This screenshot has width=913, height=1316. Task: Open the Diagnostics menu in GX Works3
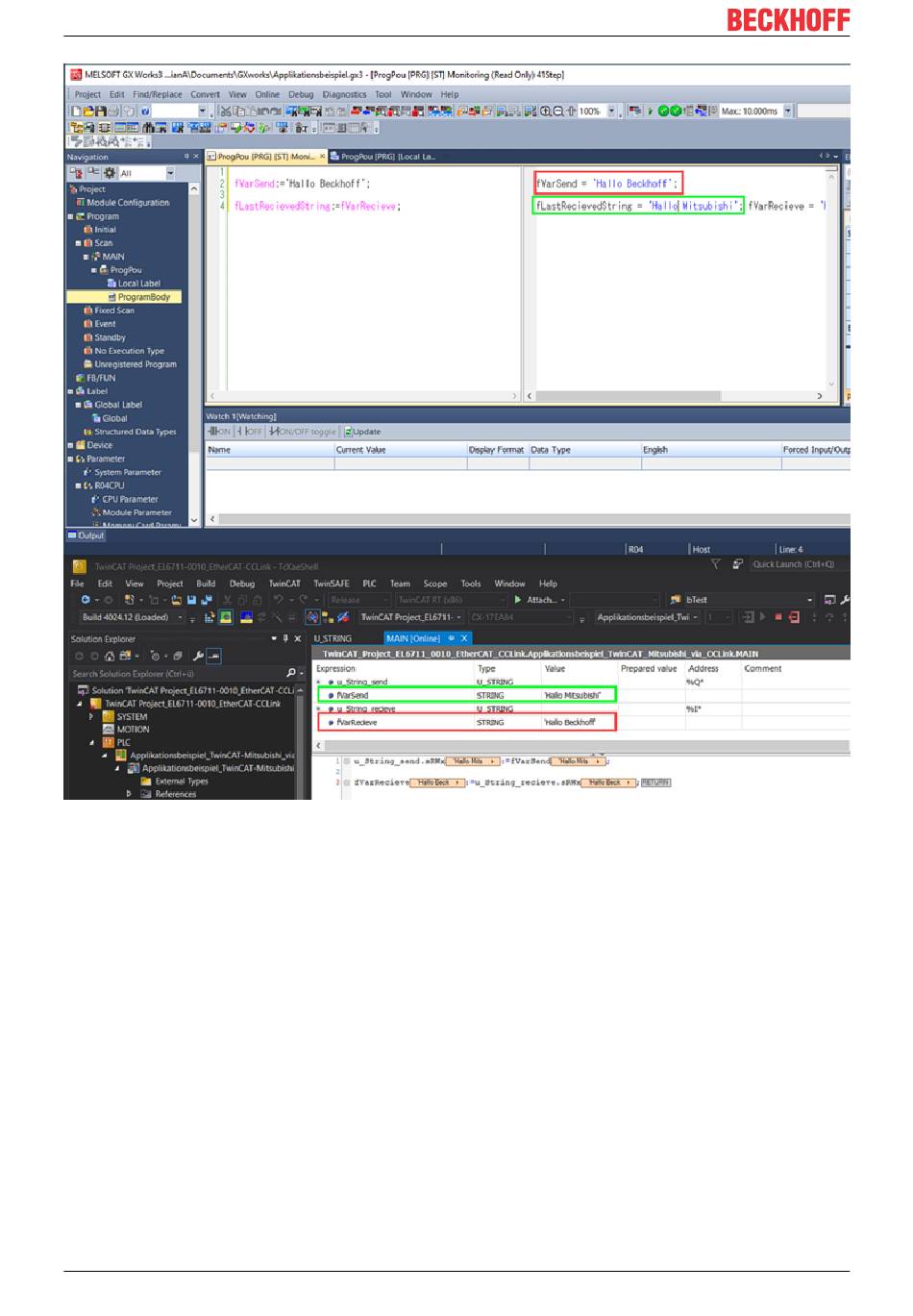pos(344,94)
